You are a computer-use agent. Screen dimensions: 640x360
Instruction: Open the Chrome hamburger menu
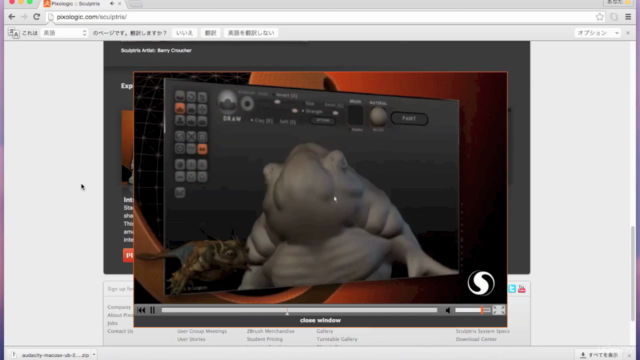coord(628,17)
